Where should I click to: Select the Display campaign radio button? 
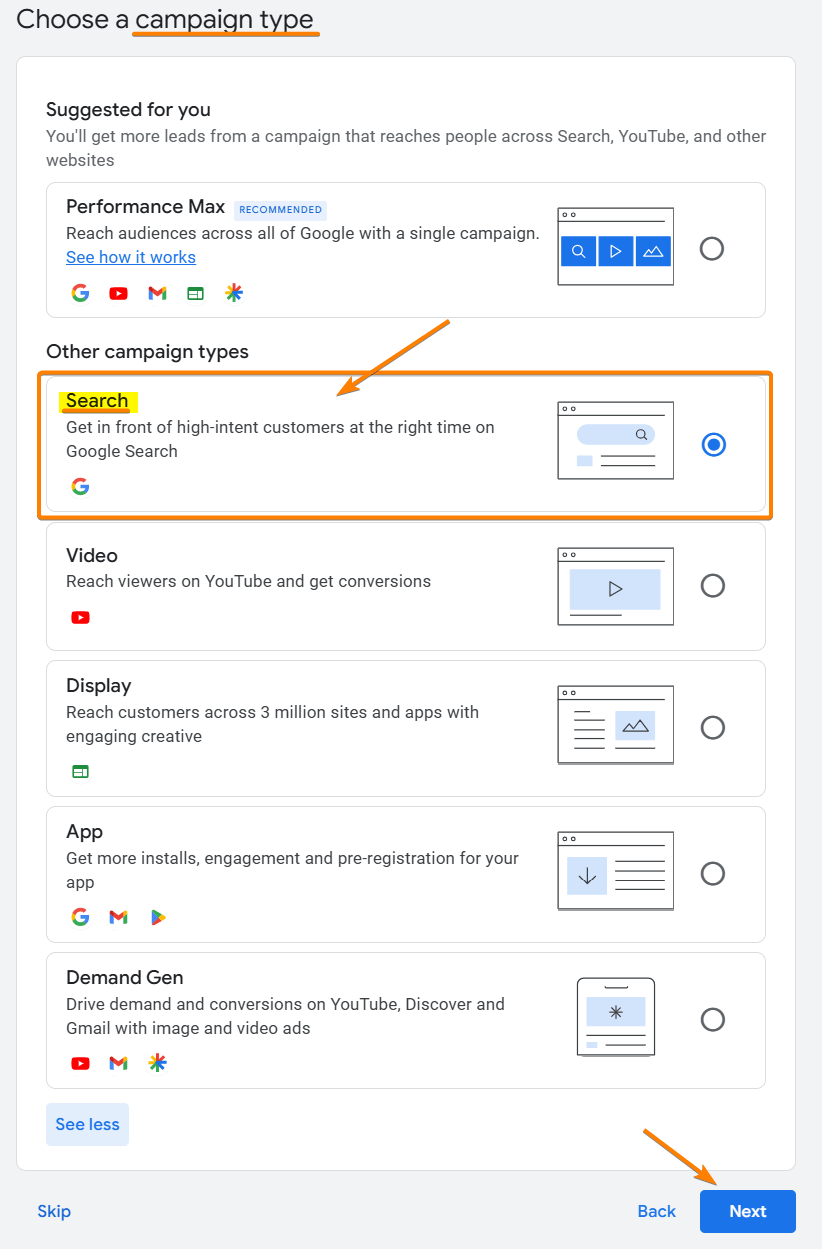click(x=712, y=727)
